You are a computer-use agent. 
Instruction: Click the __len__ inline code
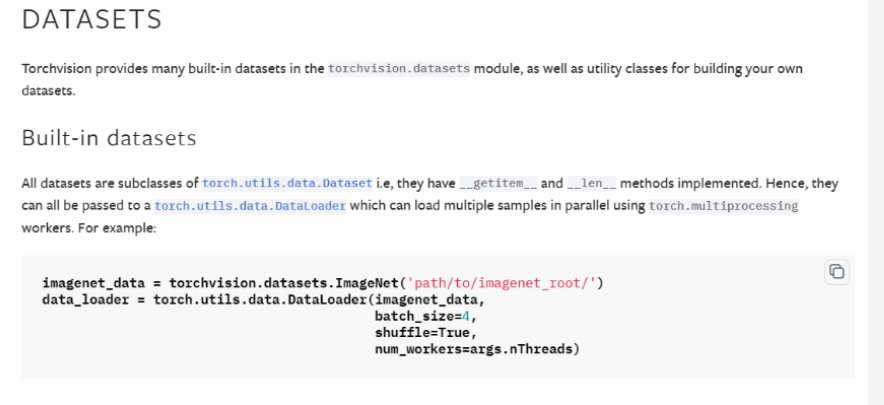tap(592, 184)
